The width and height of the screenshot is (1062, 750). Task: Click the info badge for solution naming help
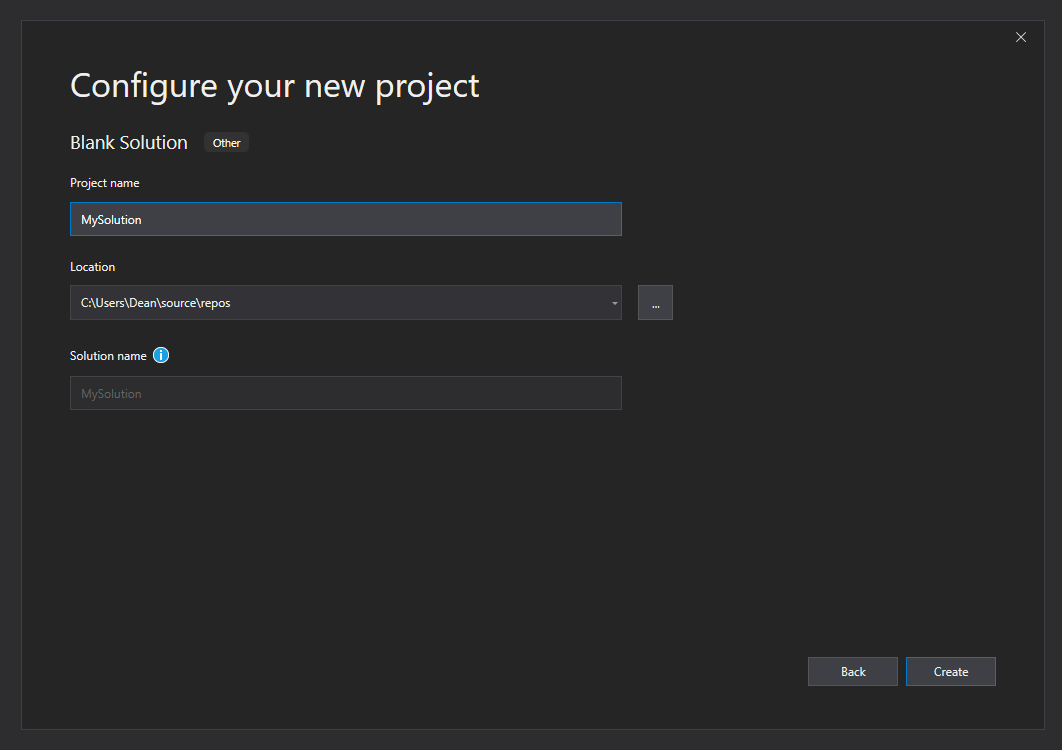tap(161, 355)
